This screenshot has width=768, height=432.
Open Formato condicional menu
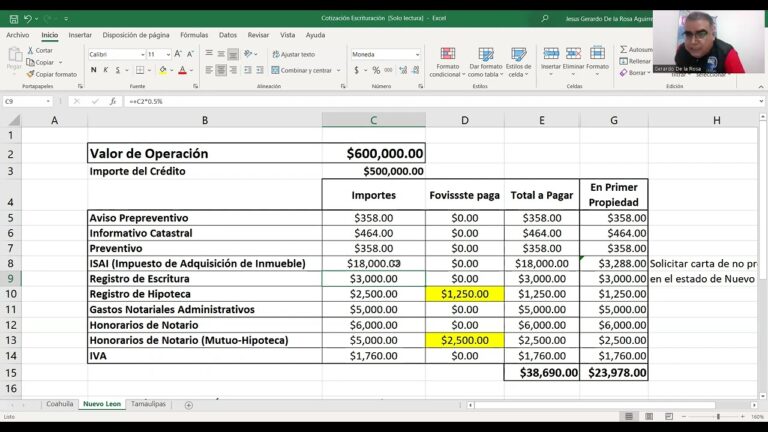447,62
